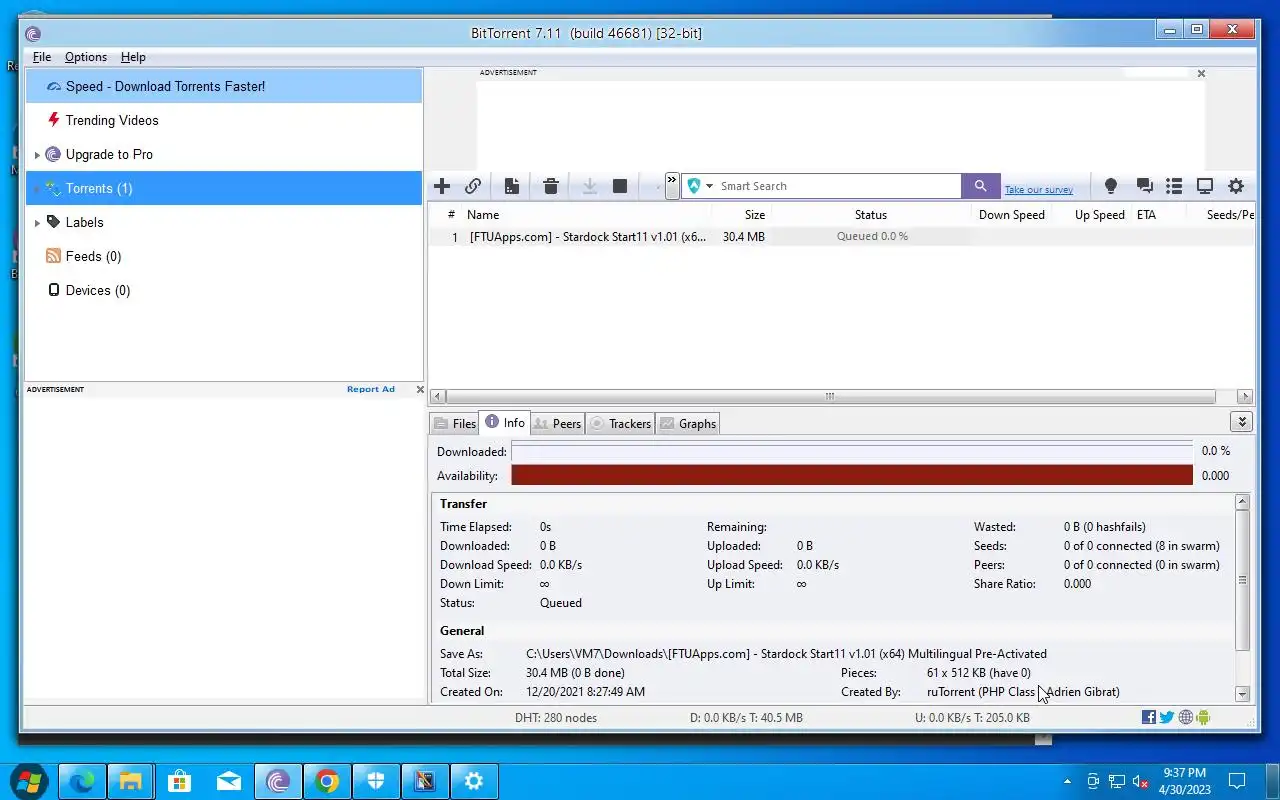This screenshot has height=800, width=1280.
Task: Sort torrents by Size column header
Action: (742, 214)
